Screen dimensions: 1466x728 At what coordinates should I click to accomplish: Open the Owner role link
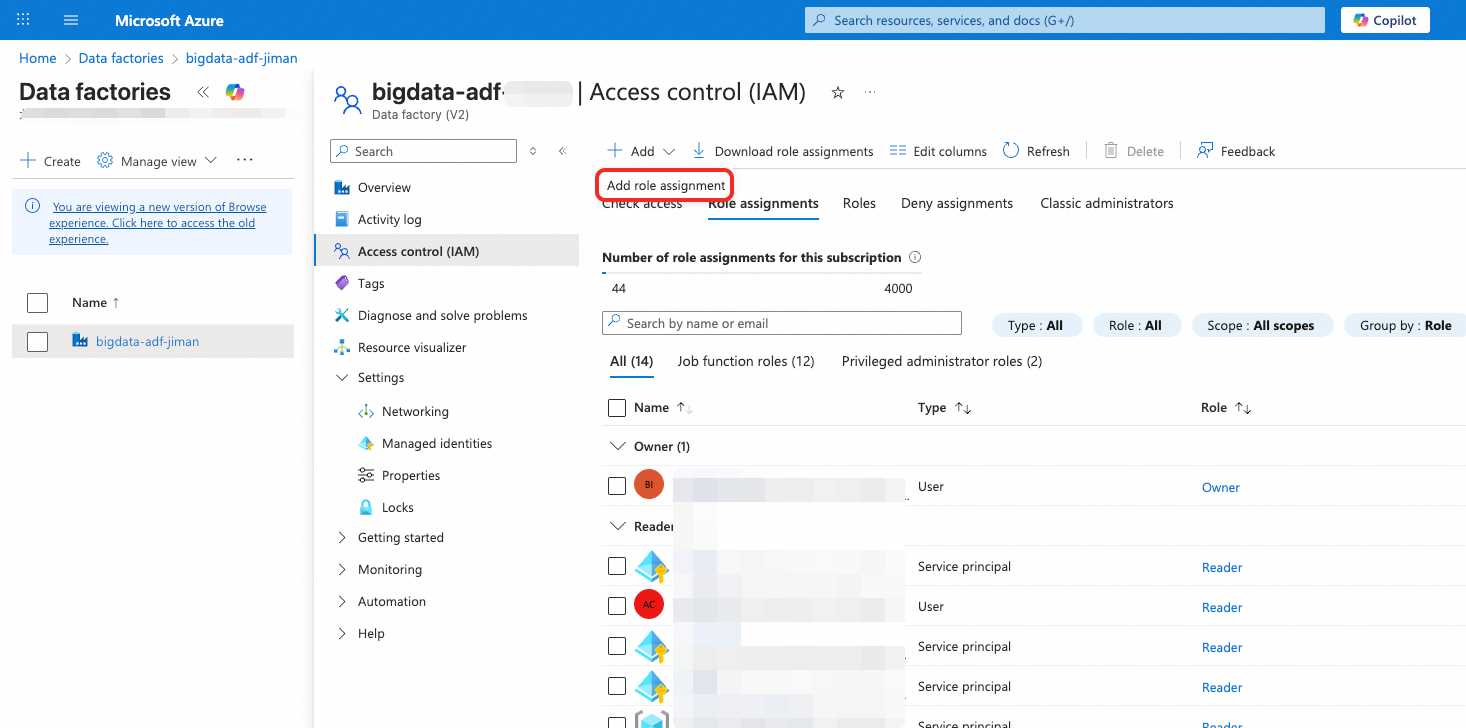(1221, 487)
